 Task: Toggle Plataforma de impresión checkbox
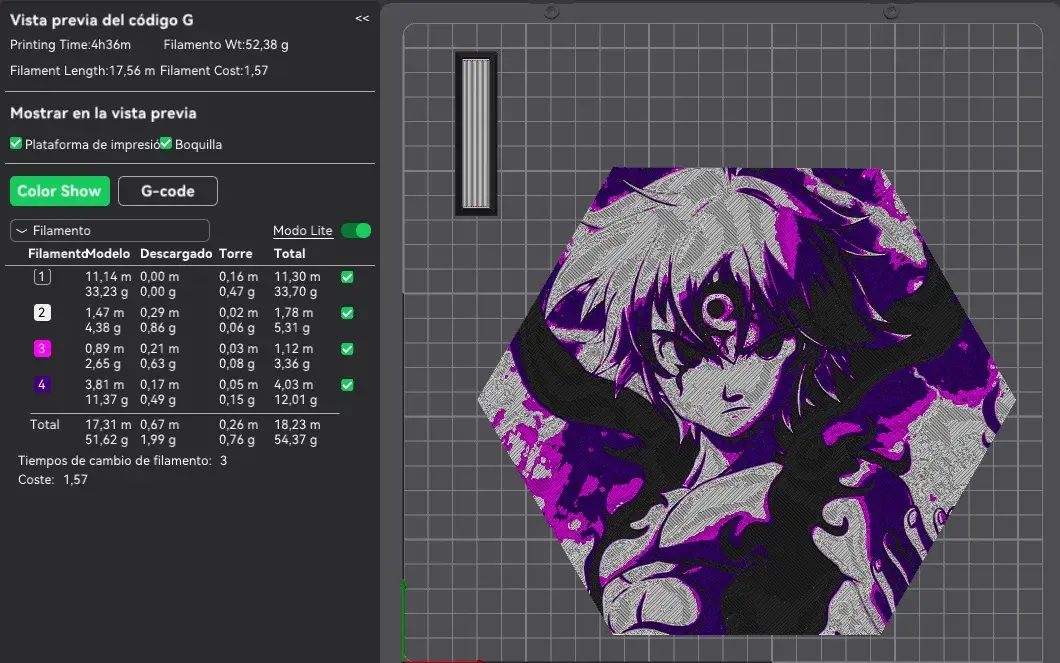16,143
